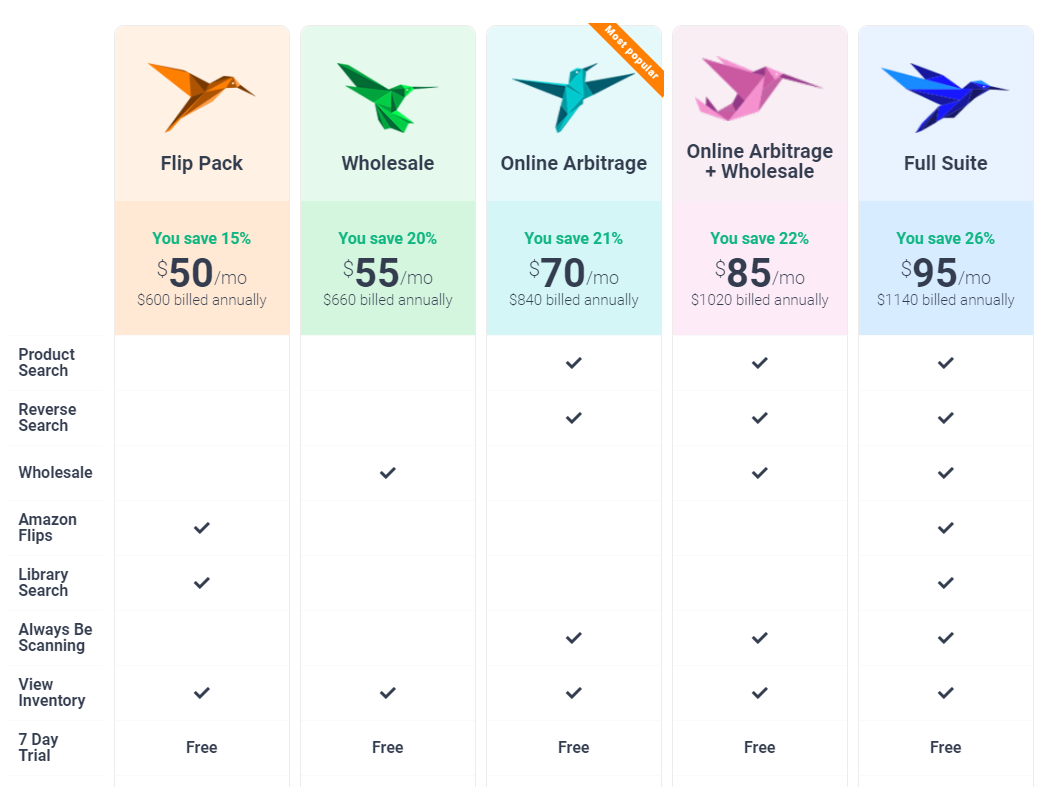This screenshot has height=787, width=1048.
Task: Click Free trial text under Flip Pack
Action: tap(202, 747)
